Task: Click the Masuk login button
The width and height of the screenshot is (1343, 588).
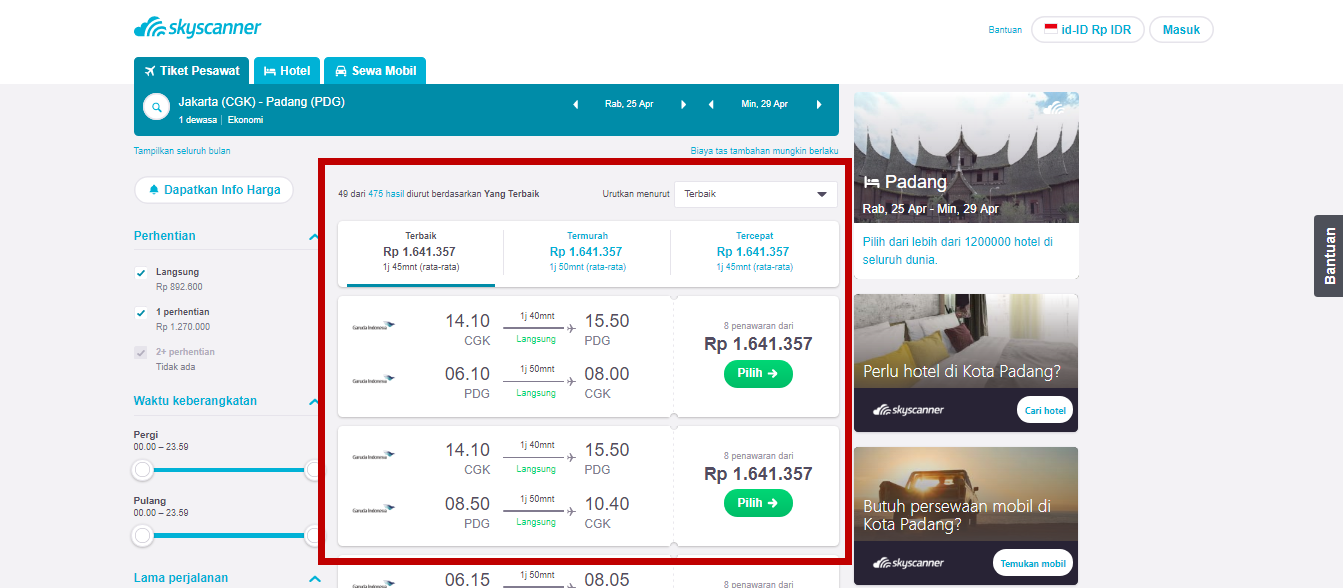Action: [x=1181, y=29]
